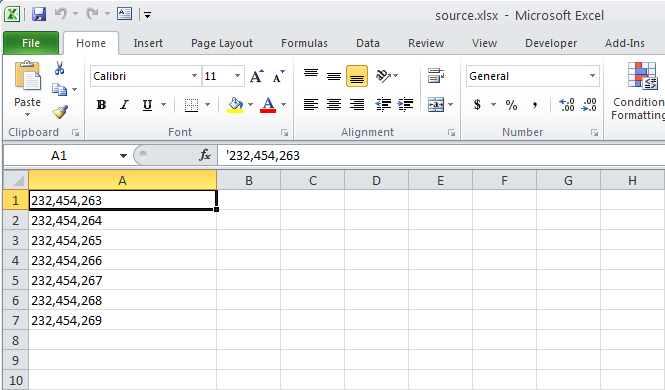Open the font size 11 dropdown
Image resolution: width=665 pixels, height=390 pixels.
coord(237,76)
